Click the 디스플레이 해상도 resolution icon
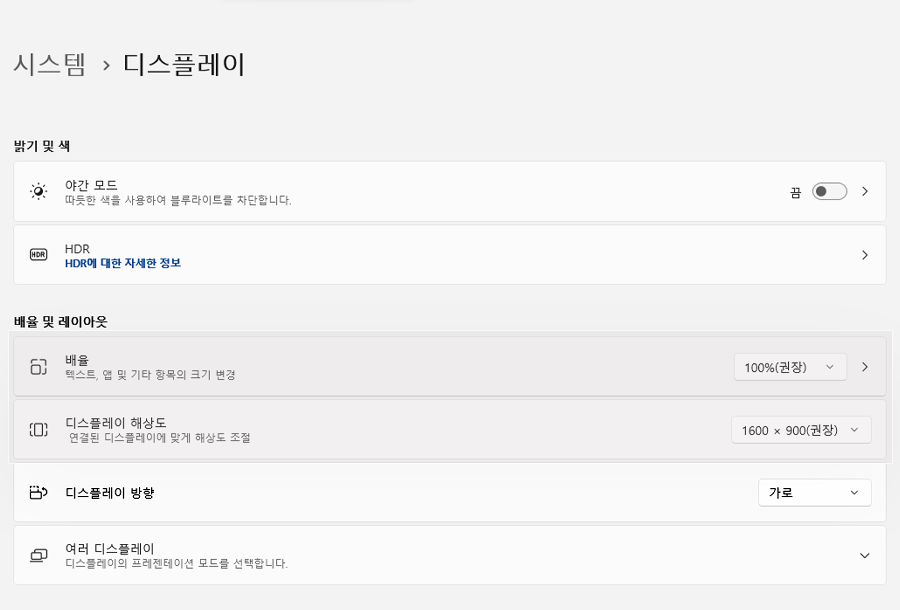Screen dimensions: 900x610 (x=38, y=430)
